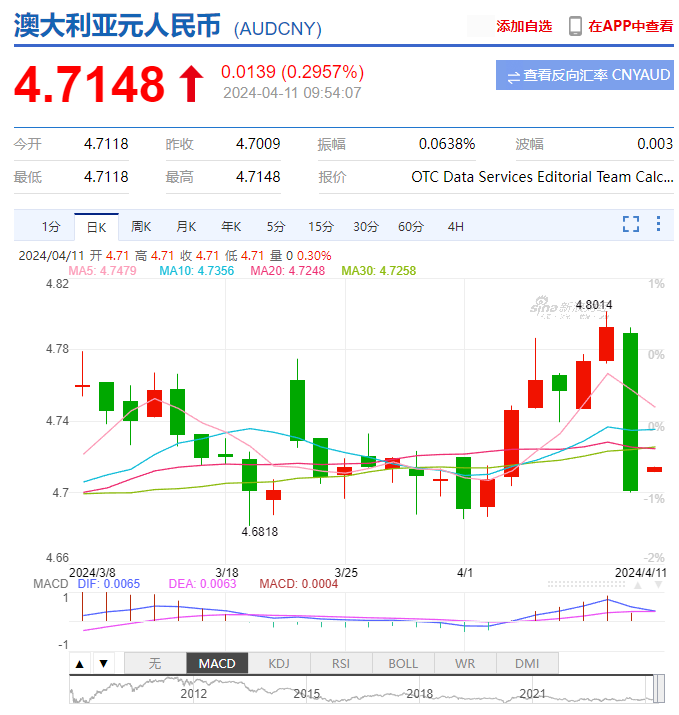679x715 pixels.
Task: Click the phone icon beside 在APP中查看
Action: click(575, 26)
